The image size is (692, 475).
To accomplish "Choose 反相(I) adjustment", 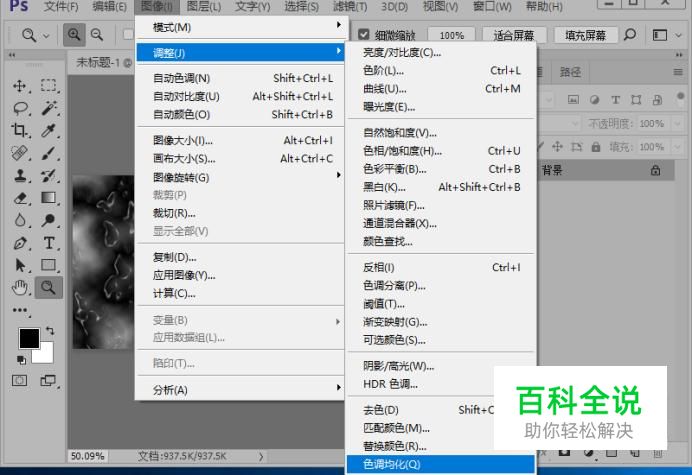I will [441, 267].
